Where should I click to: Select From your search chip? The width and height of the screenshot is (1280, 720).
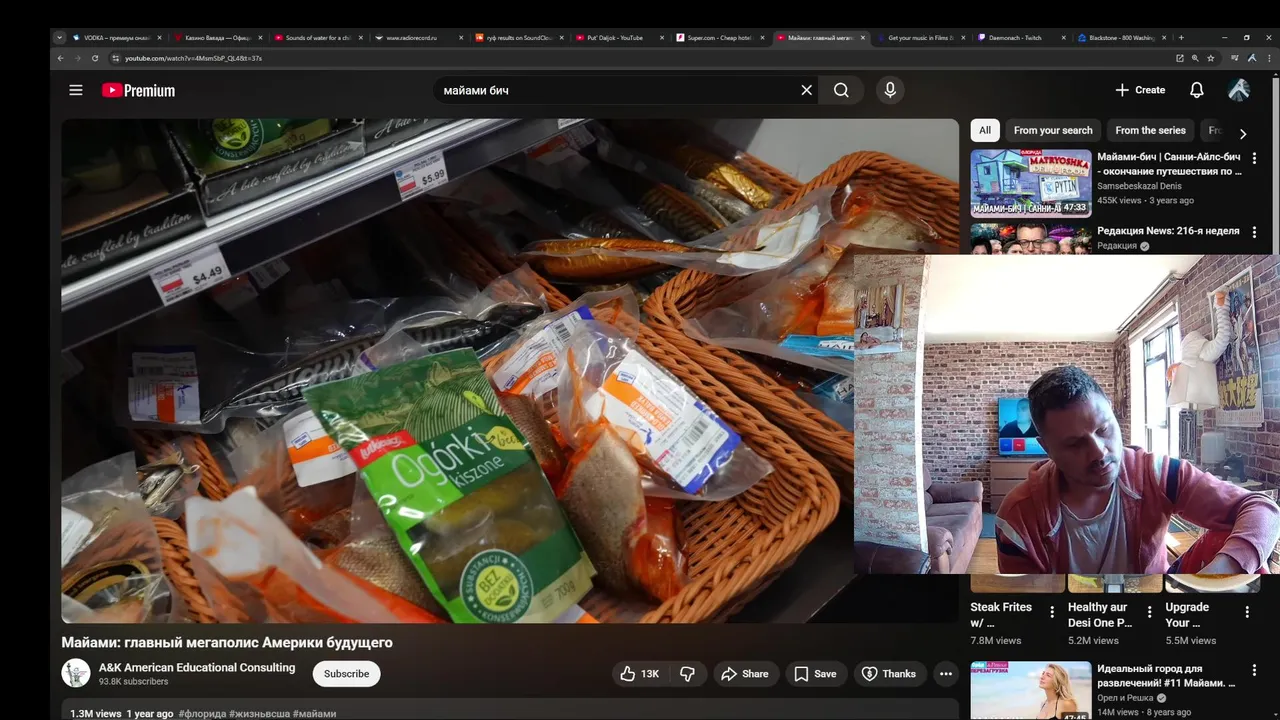click(x=1053, y=130)
